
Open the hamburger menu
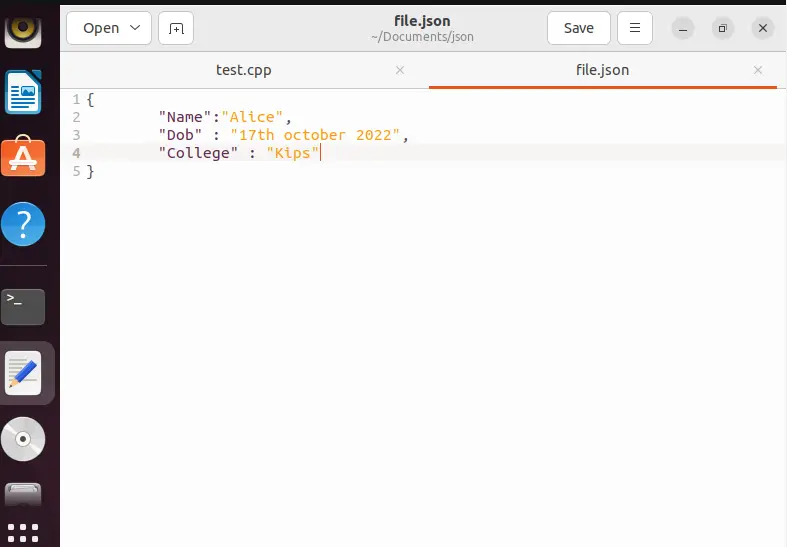click(635, 28)
